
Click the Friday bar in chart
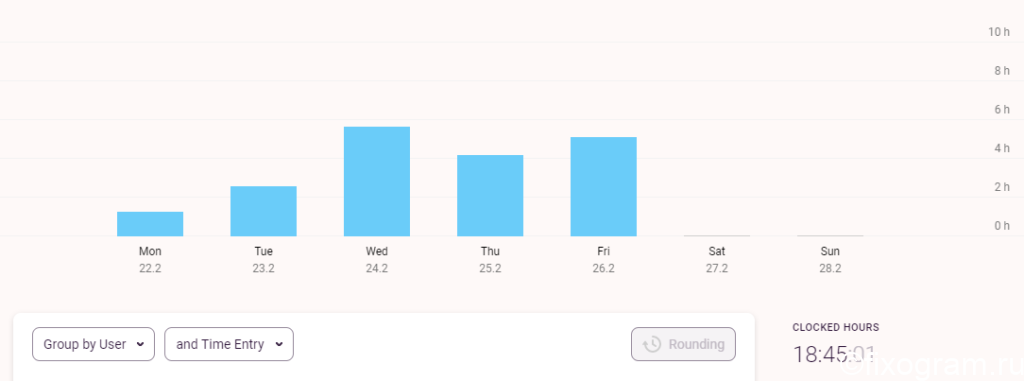pyautogui.click(x=603, y=187)
